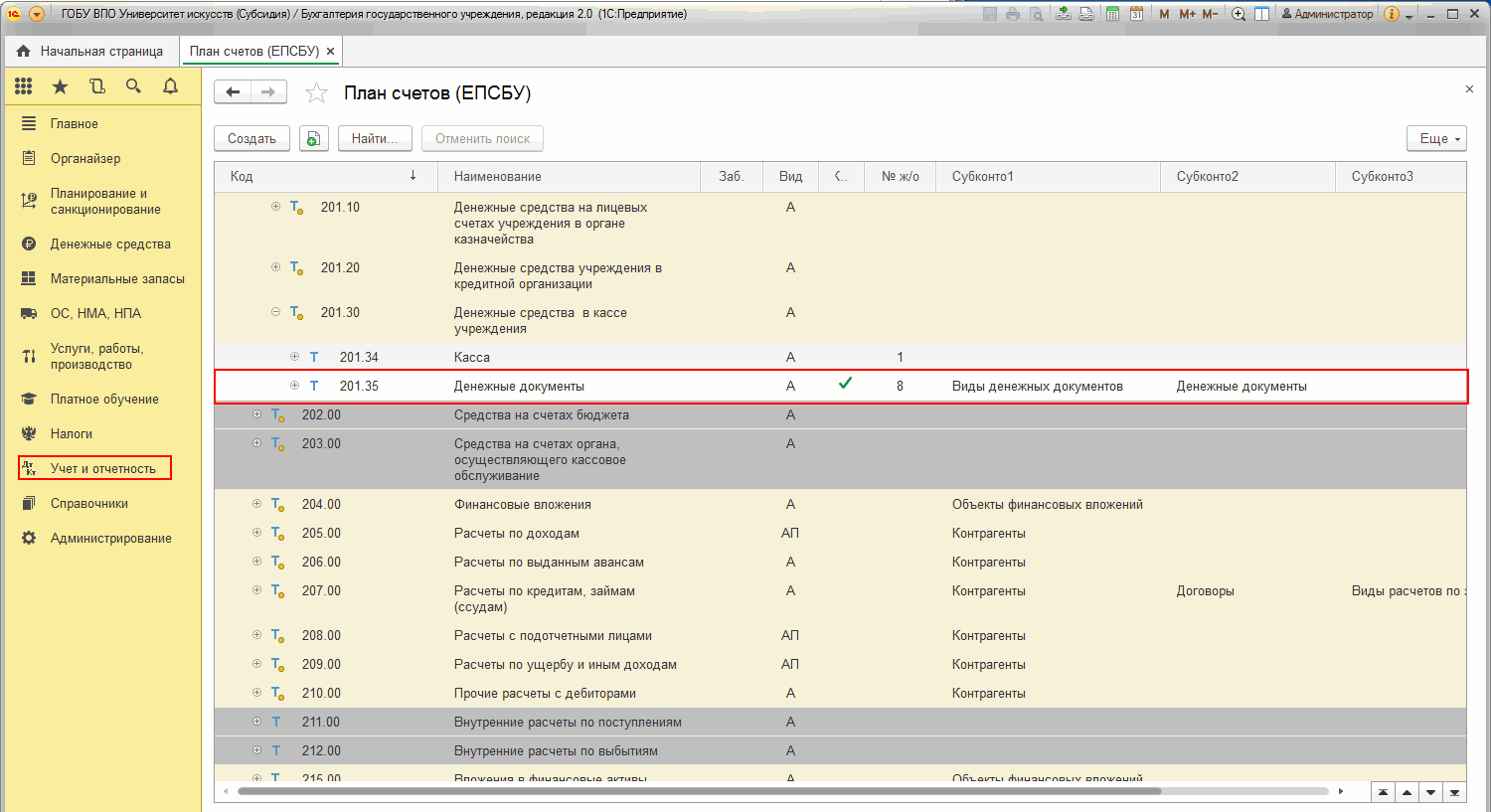Sort by the Код column header

pyautogui.click(x=326, y=176)
